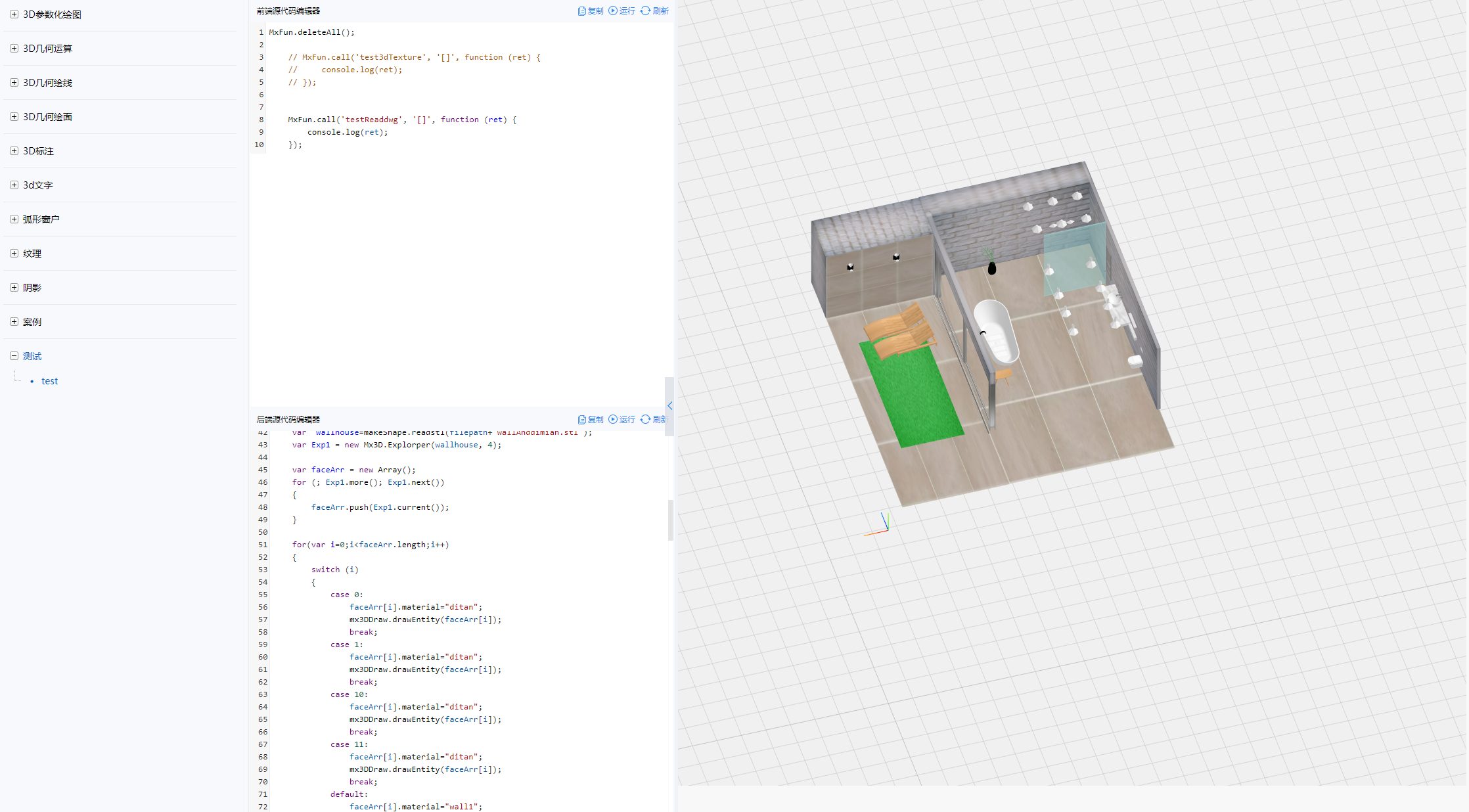The image size is (1469, 812).
Task: Expand the 弧形窗户 tree node
Action: (14, 219)
